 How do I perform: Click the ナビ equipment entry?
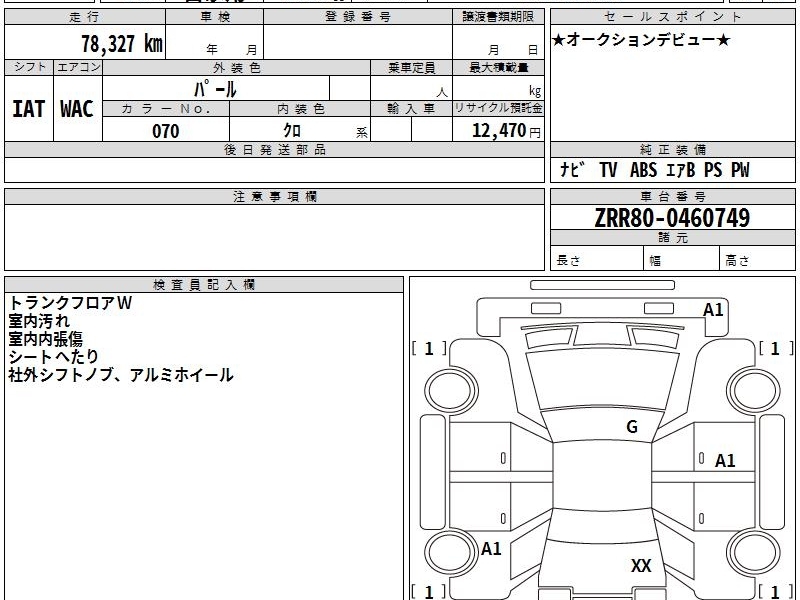pyautogui.click(x=572, y=169)
